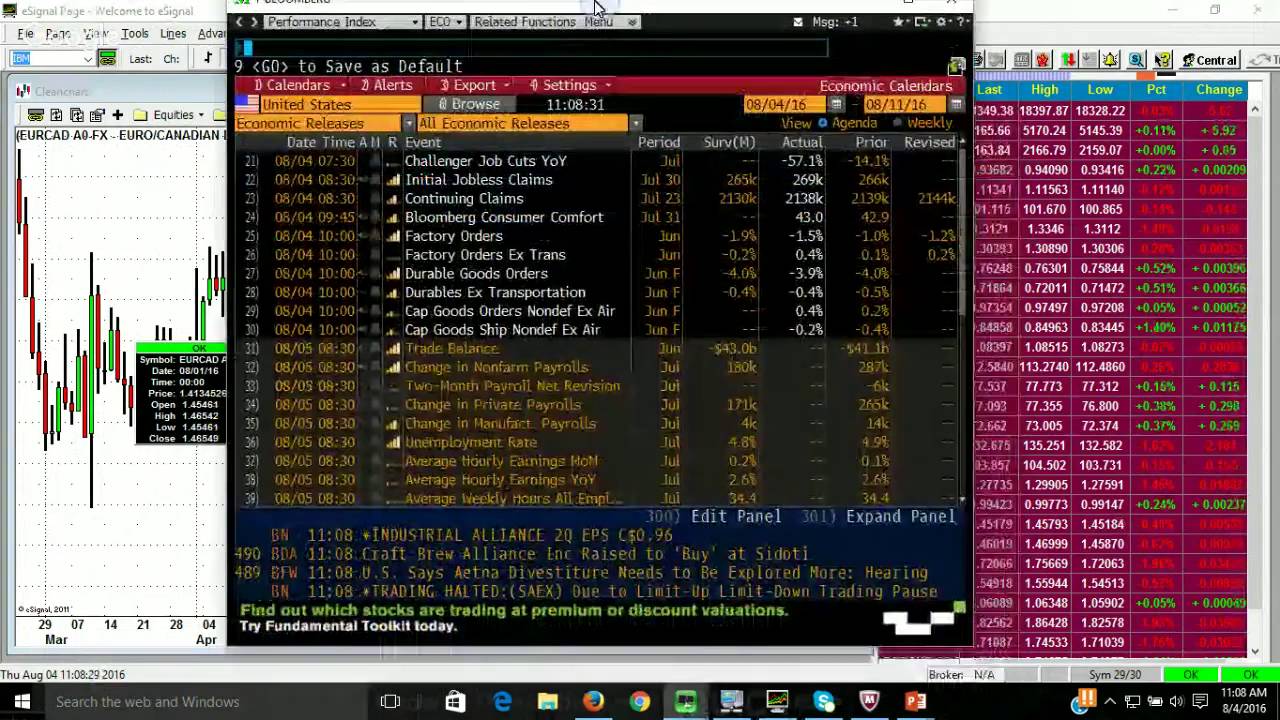The width and height of the screenshot is (1280, 720).
Task: Open the end date calendar picker
Action: (956, 104)
